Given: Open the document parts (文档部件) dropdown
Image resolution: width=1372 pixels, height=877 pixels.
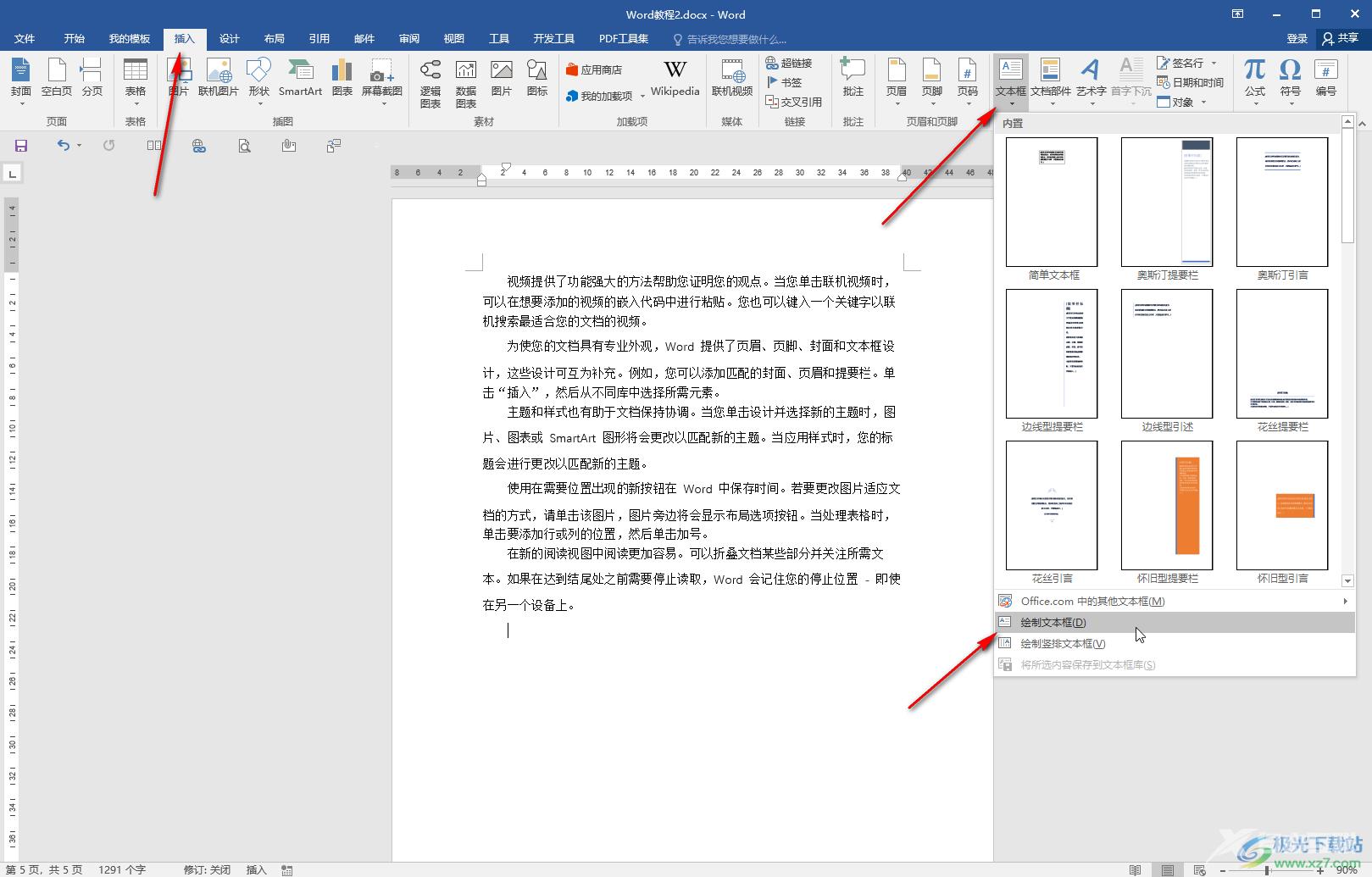Looking at the screenshot, I should 1051,82.
